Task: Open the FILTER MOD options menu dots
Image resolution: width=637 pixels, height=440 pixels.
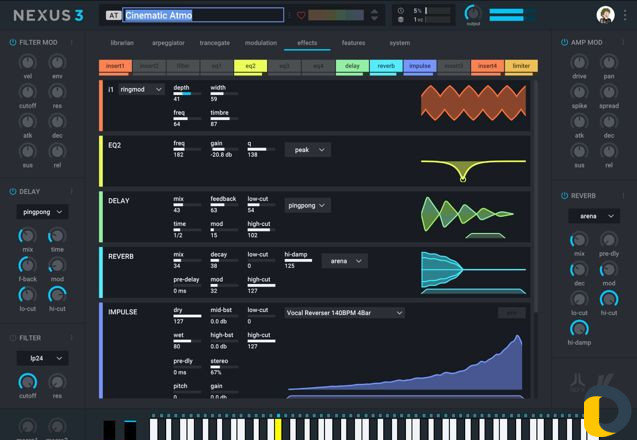Action: (72, 42)
